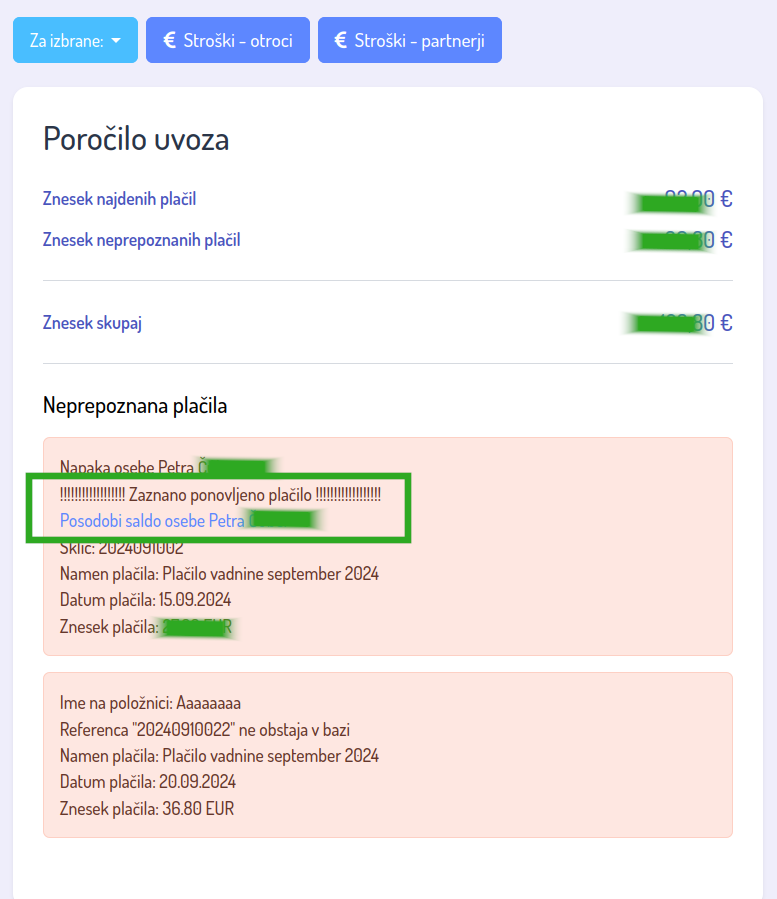777x899 pixels.
Task: Click the "Znesek najdenih plačil" label
Action: 119,199
